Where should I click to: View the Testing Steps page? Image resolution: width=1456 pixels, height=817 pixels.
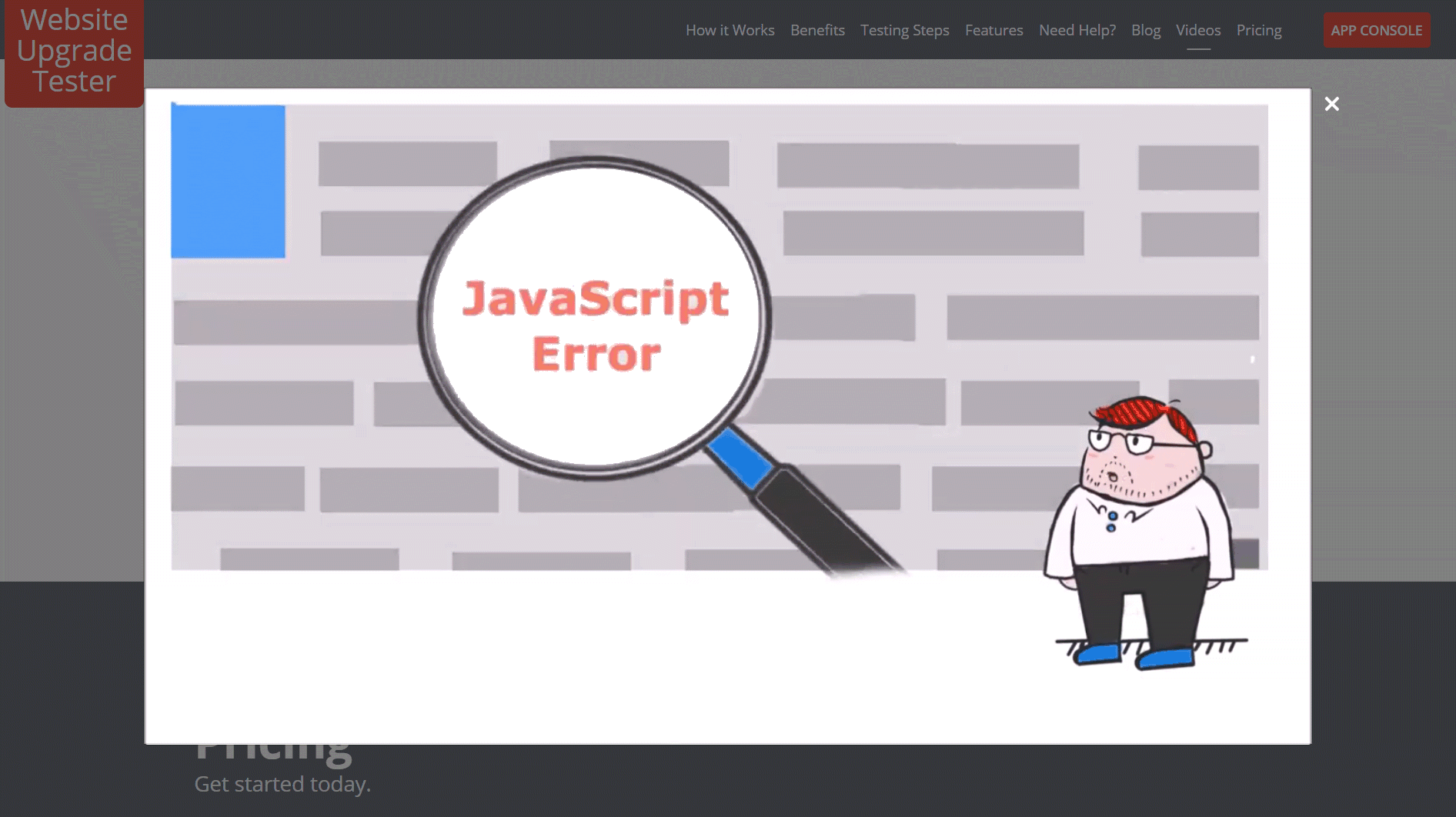905,30
